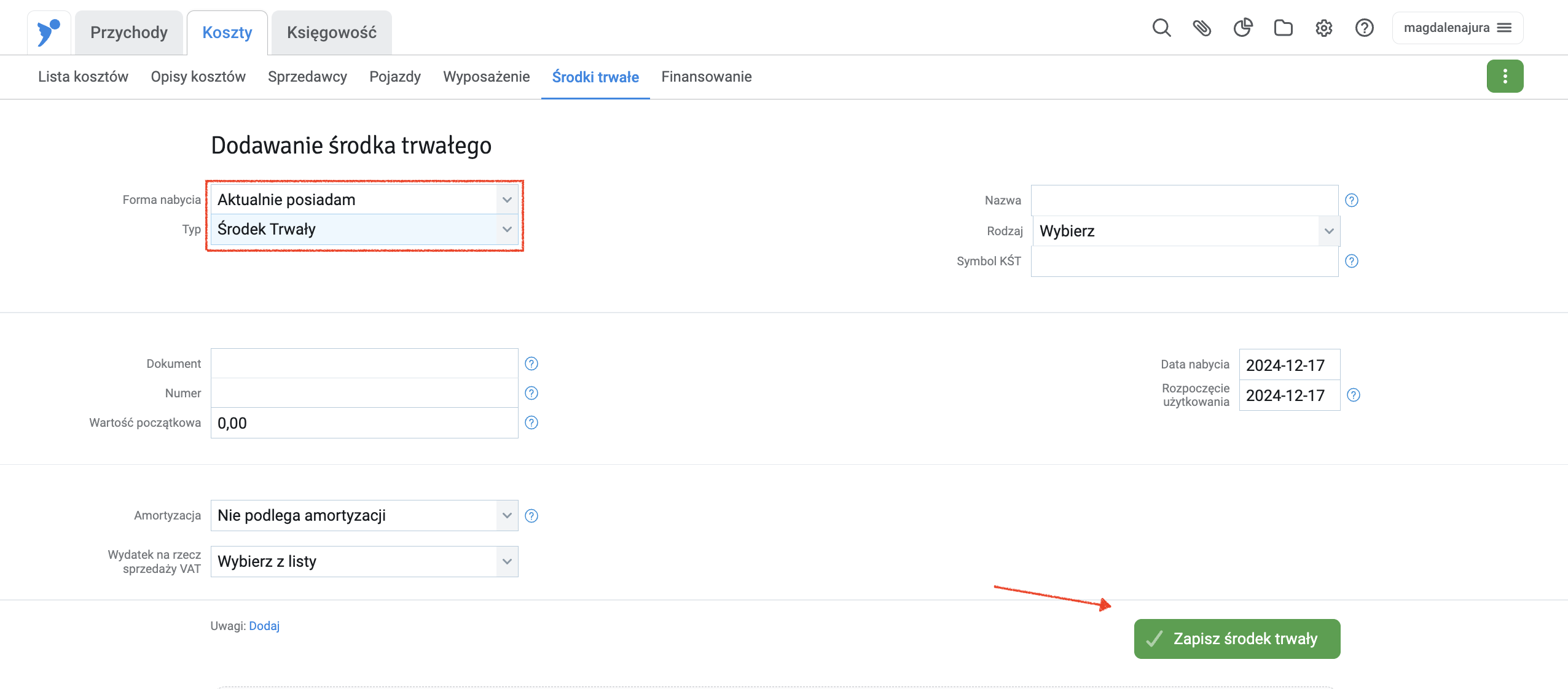1568x689 pixels.
Task: Open settings gear icon
Action: coord(1323,28)
